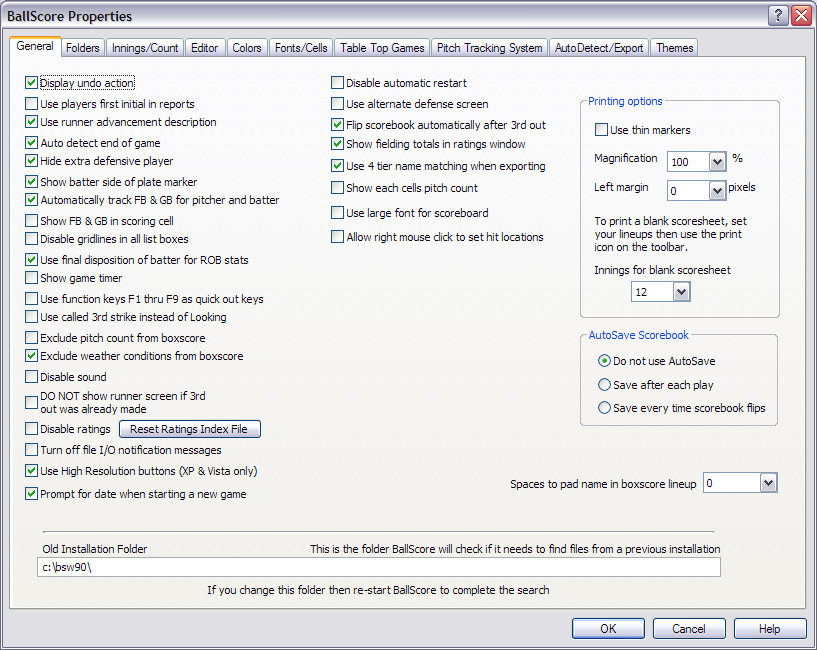Viewport: 817px width, 650px height.
Task: Toggle Hide extra defensive player
Action: tap(31, 161)
